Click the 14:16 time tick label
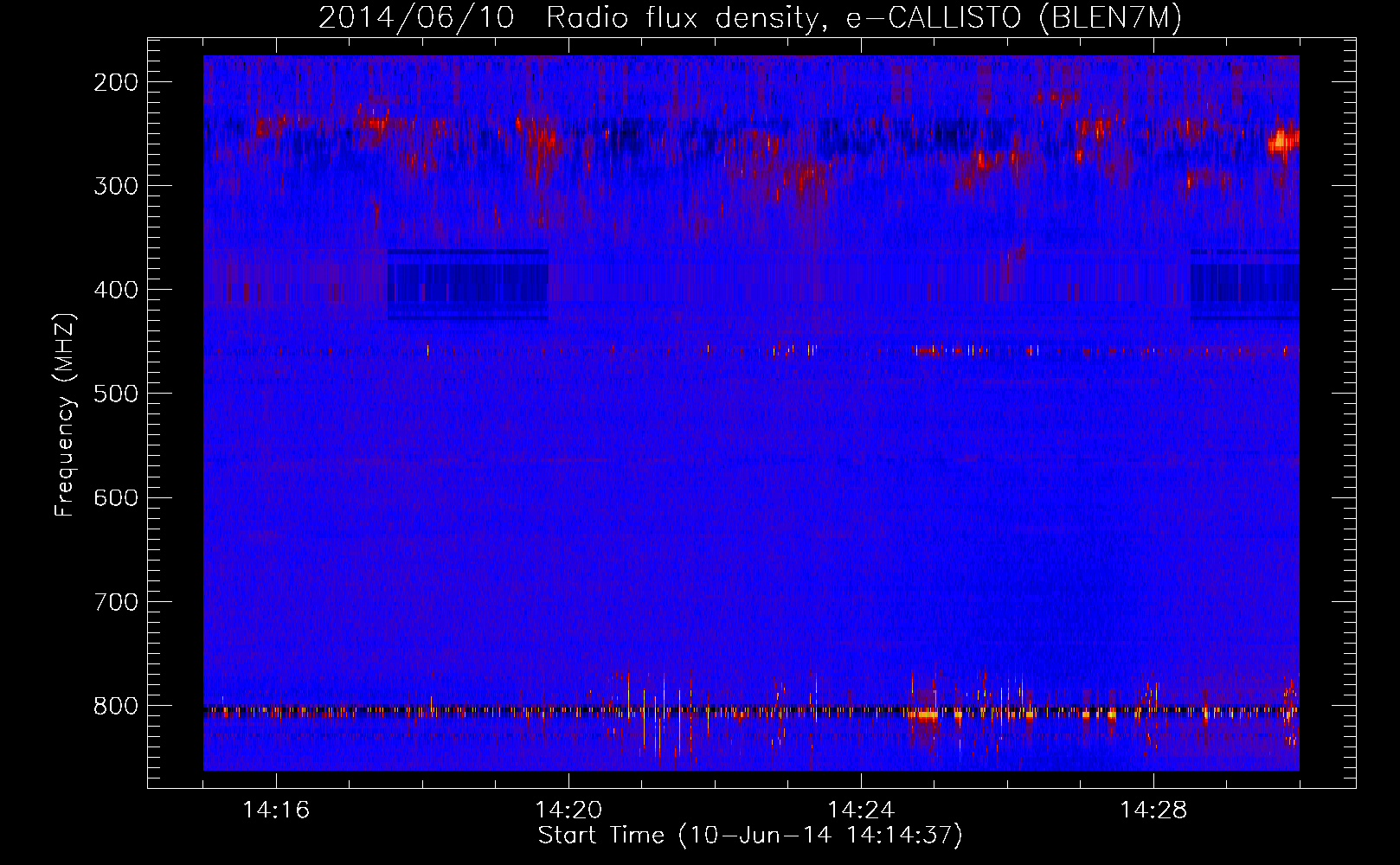This screenshot has width=1400, height=865. [276, 811]
